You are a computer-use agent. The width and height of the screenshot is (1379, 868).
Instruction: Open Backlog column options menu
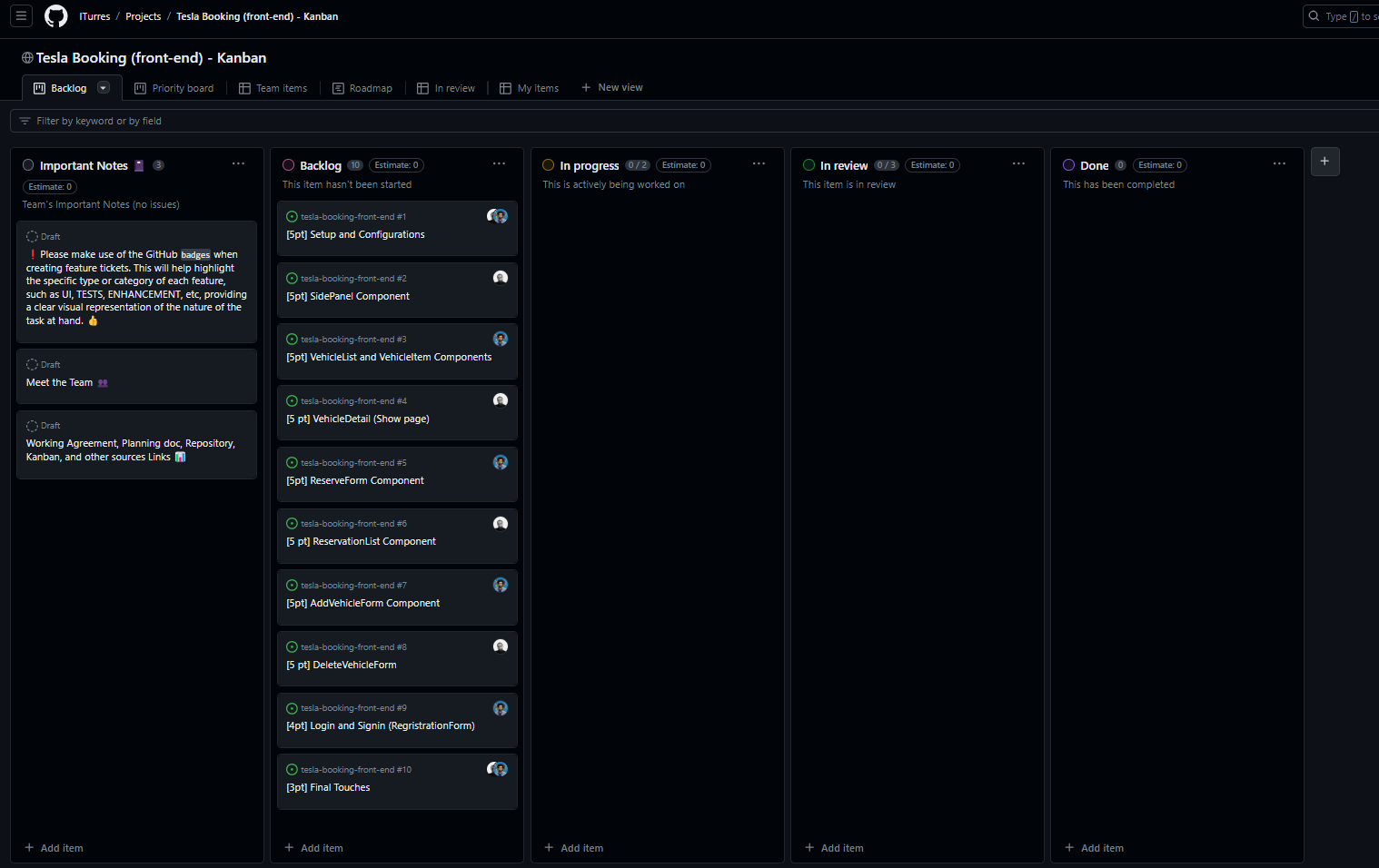pyautogui.click(x=499, y=164)
